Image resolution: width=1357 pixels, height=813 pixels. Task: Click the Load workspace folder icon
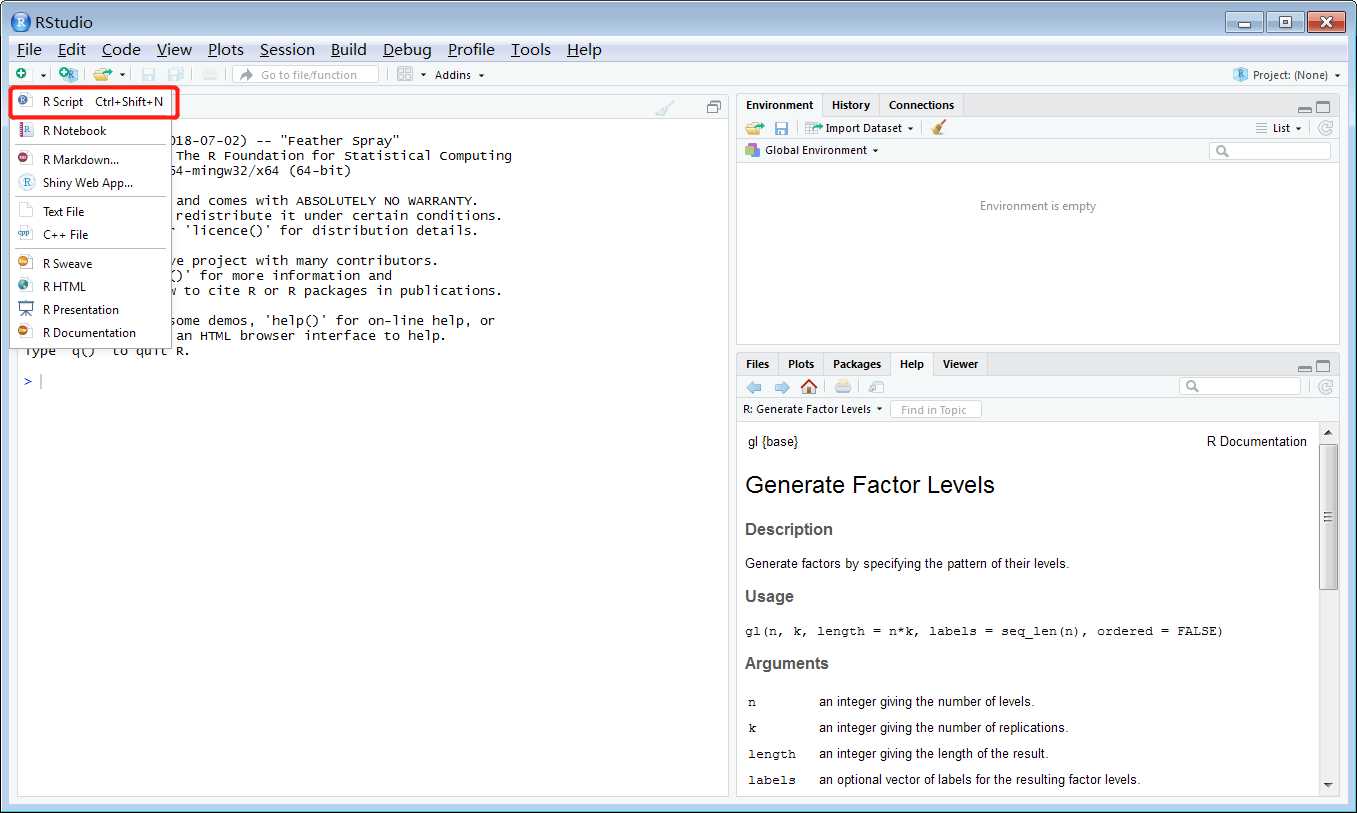click(x=755, y=128)
